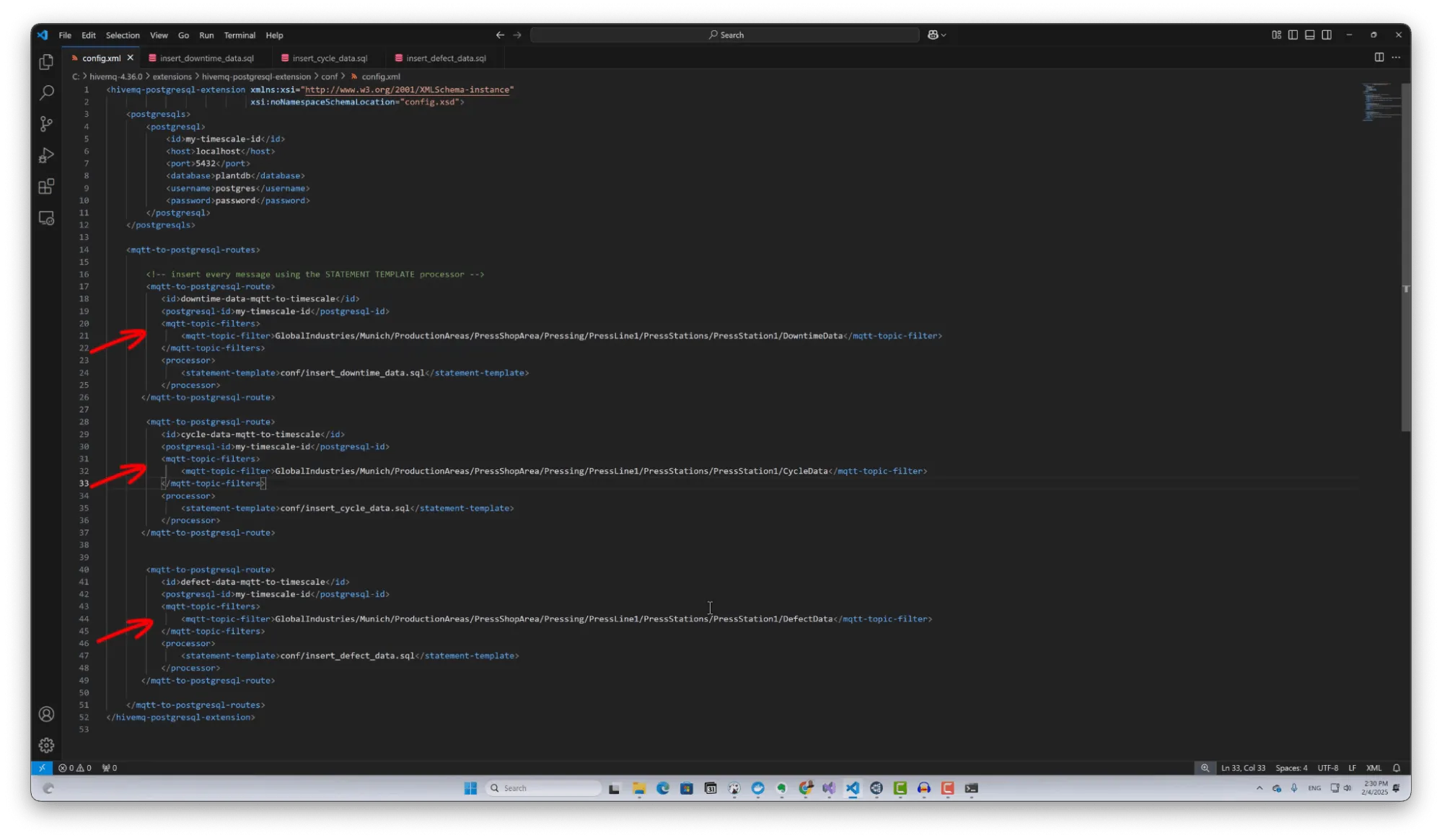
Task: Open the Explorer view in activity bar
Action: click(x=46, y=62)
